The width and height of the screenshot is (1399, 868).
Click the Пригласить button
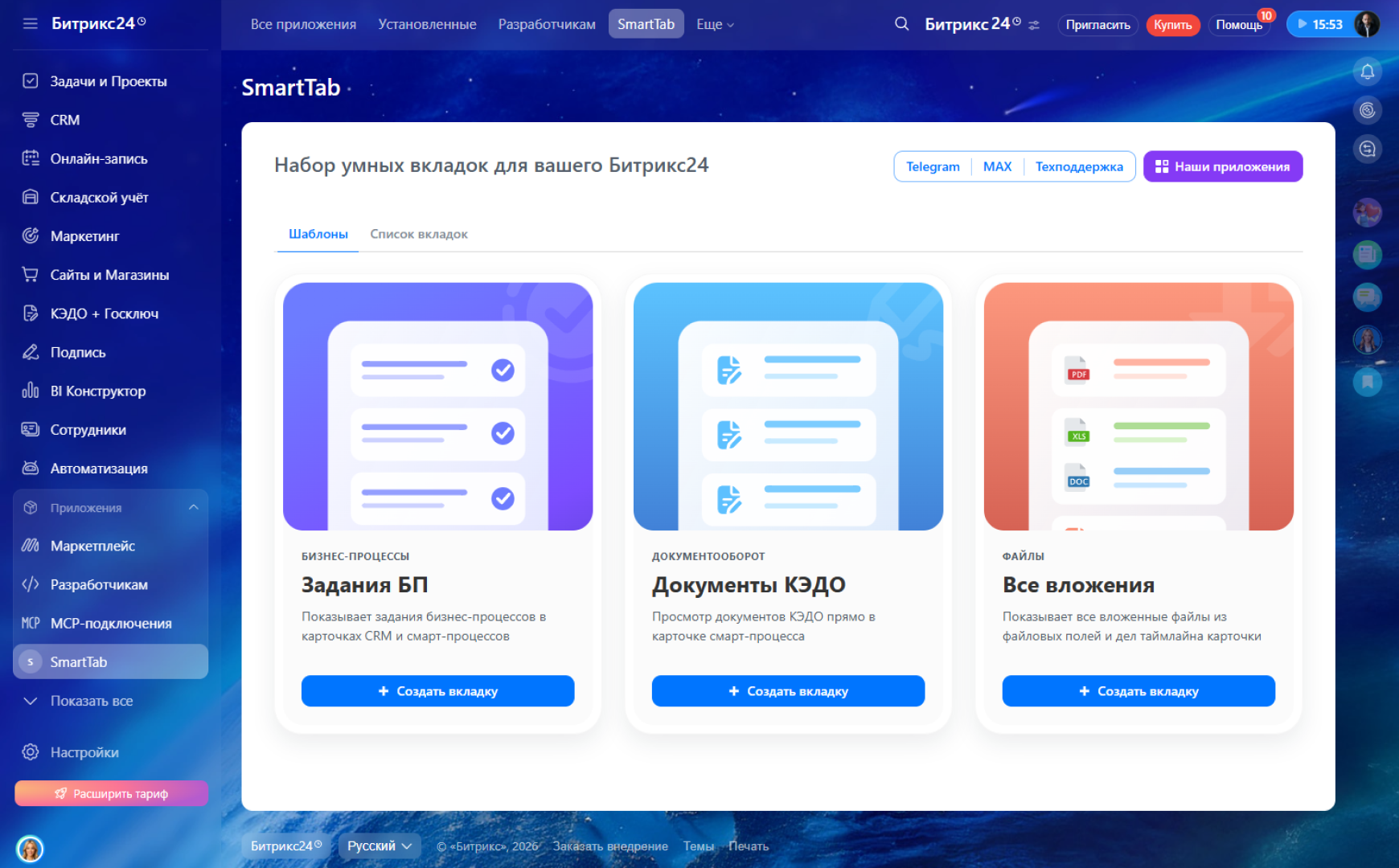pyautogui.click(x=1097, y=25)
